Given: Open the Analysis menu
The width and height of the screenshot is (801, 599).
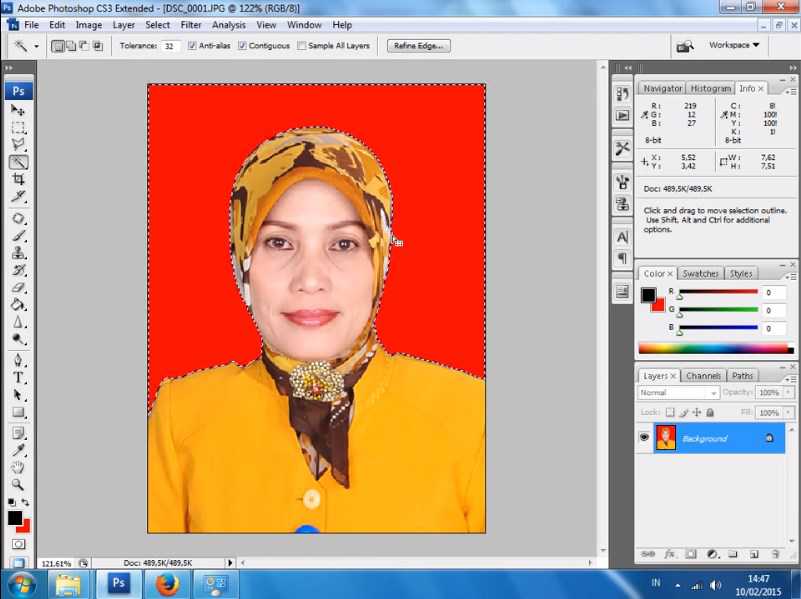Looking at the screenshot, I should point(228,25).
